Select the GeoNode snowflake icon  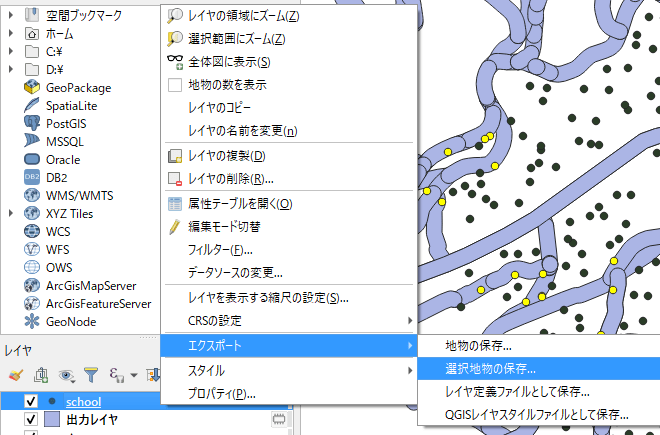pos(32,322)
